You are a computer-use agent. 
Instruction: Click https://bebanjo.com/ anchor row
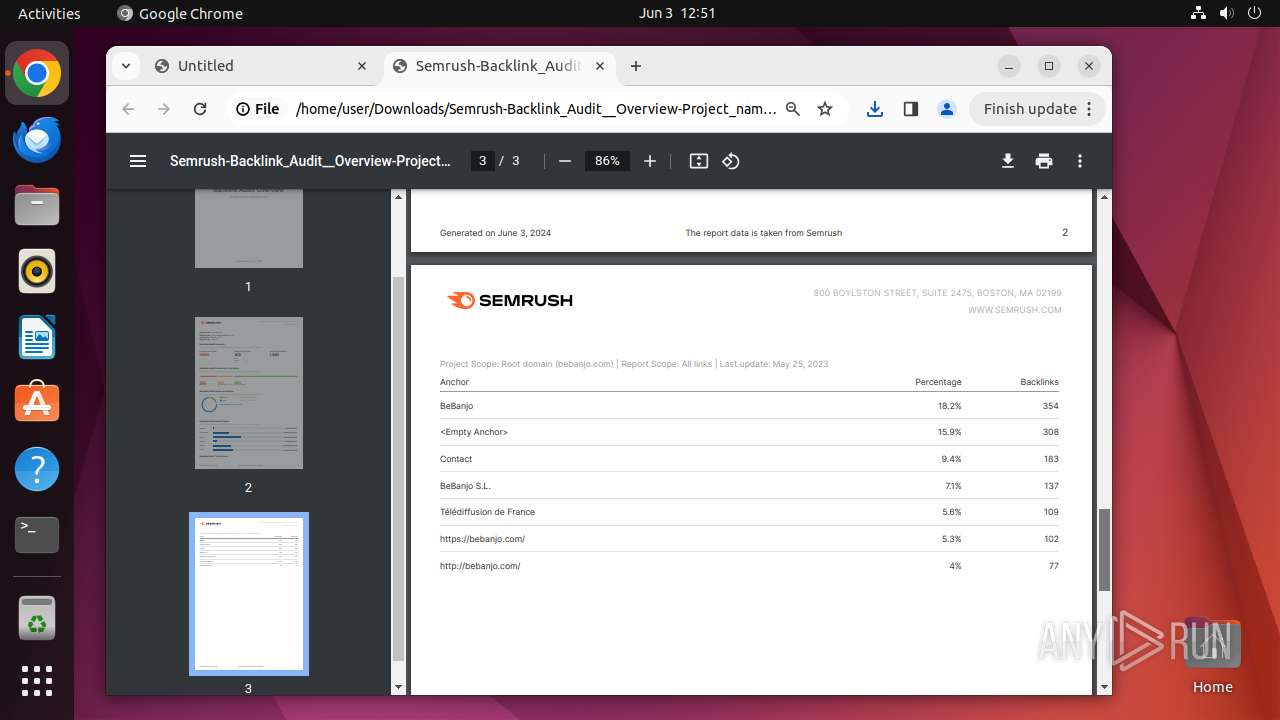coord(749,539)
